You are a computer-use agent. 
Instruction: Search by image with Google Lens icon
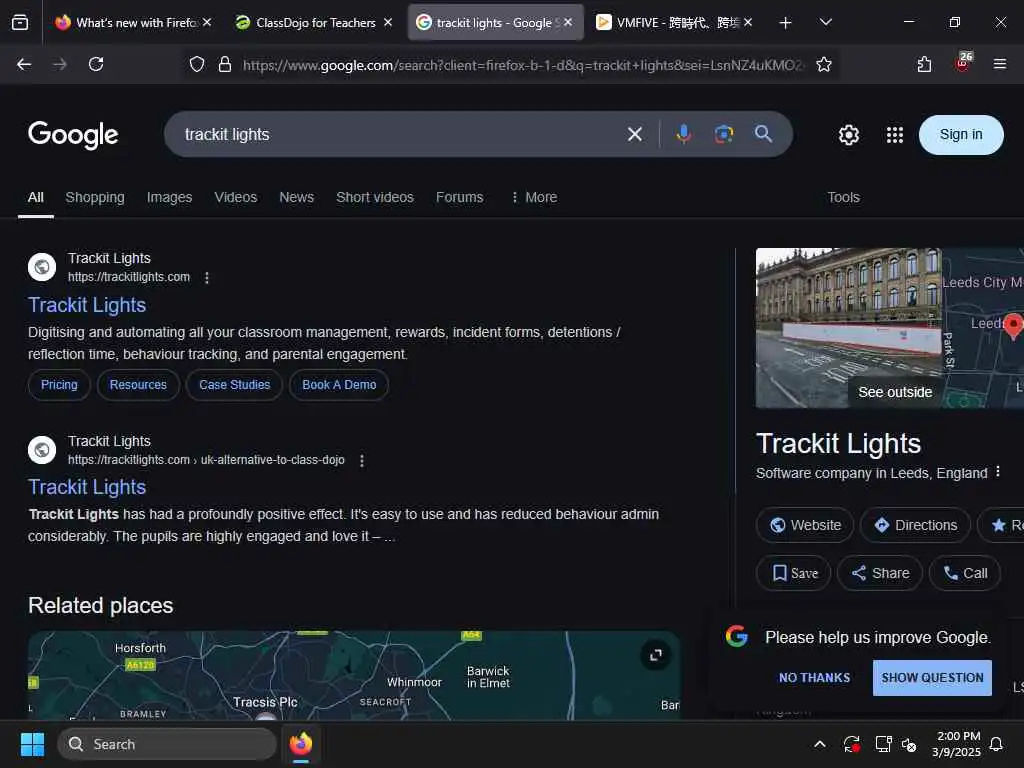pos(724,135)
